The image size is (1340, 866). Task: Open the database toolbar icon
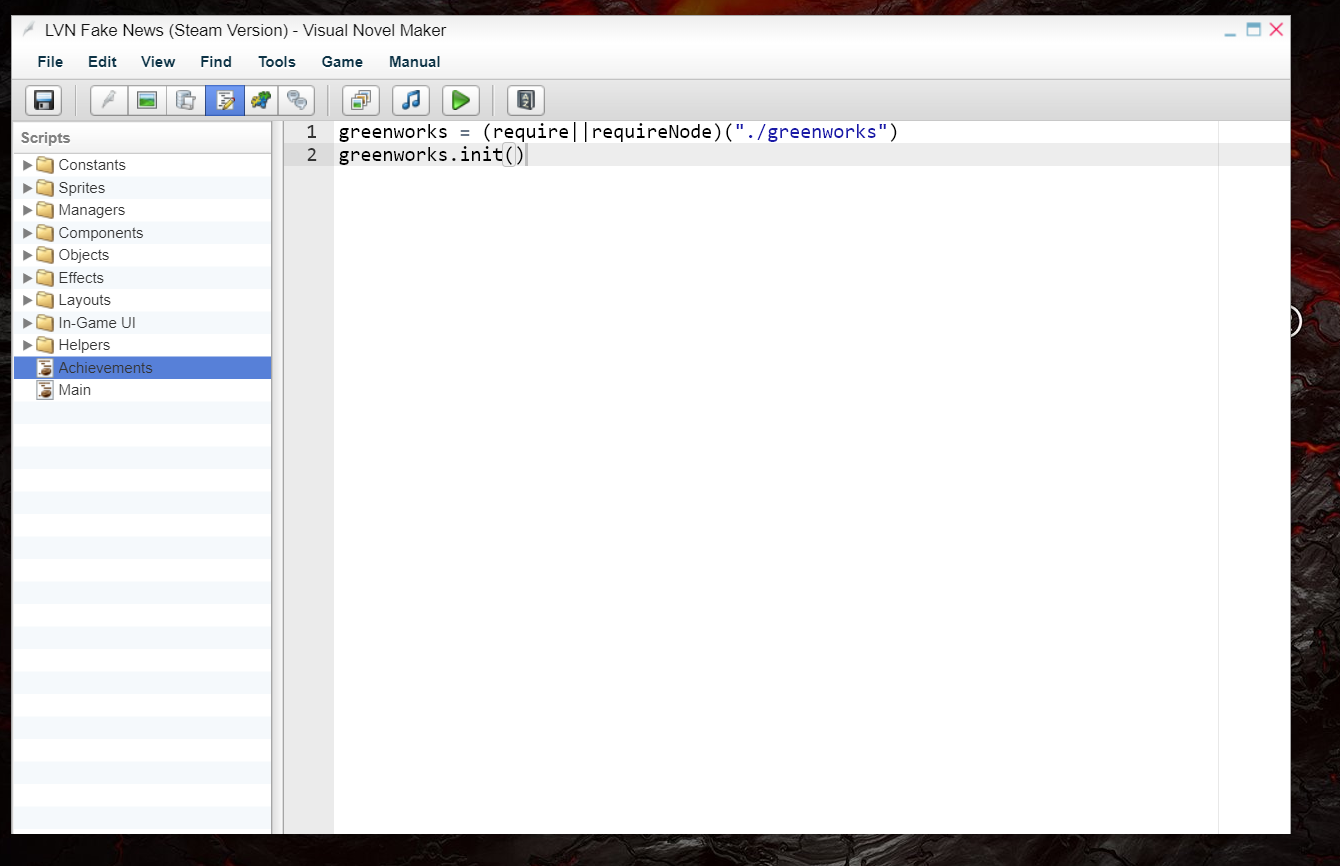point(186,100)
